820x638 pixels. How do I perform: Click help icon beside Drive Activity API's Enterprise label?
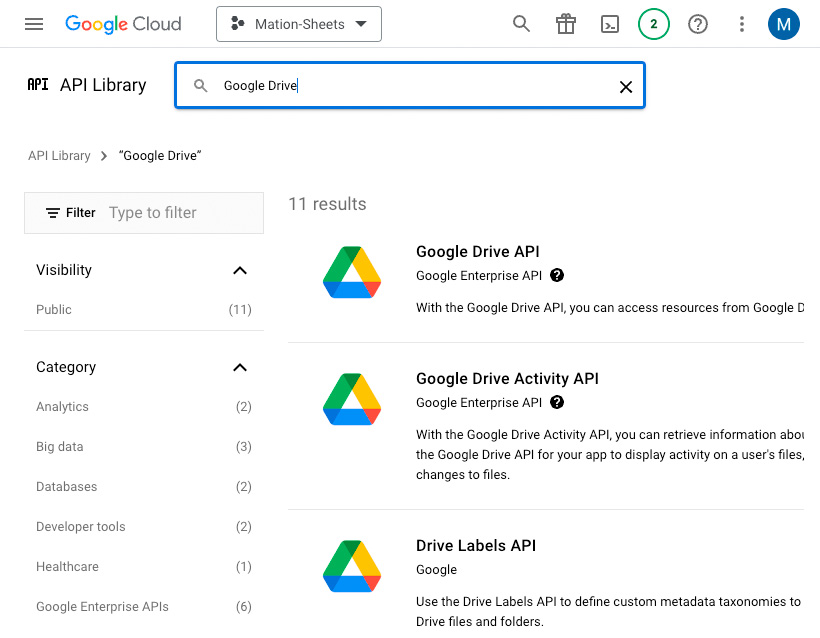(x=557, y=402)
